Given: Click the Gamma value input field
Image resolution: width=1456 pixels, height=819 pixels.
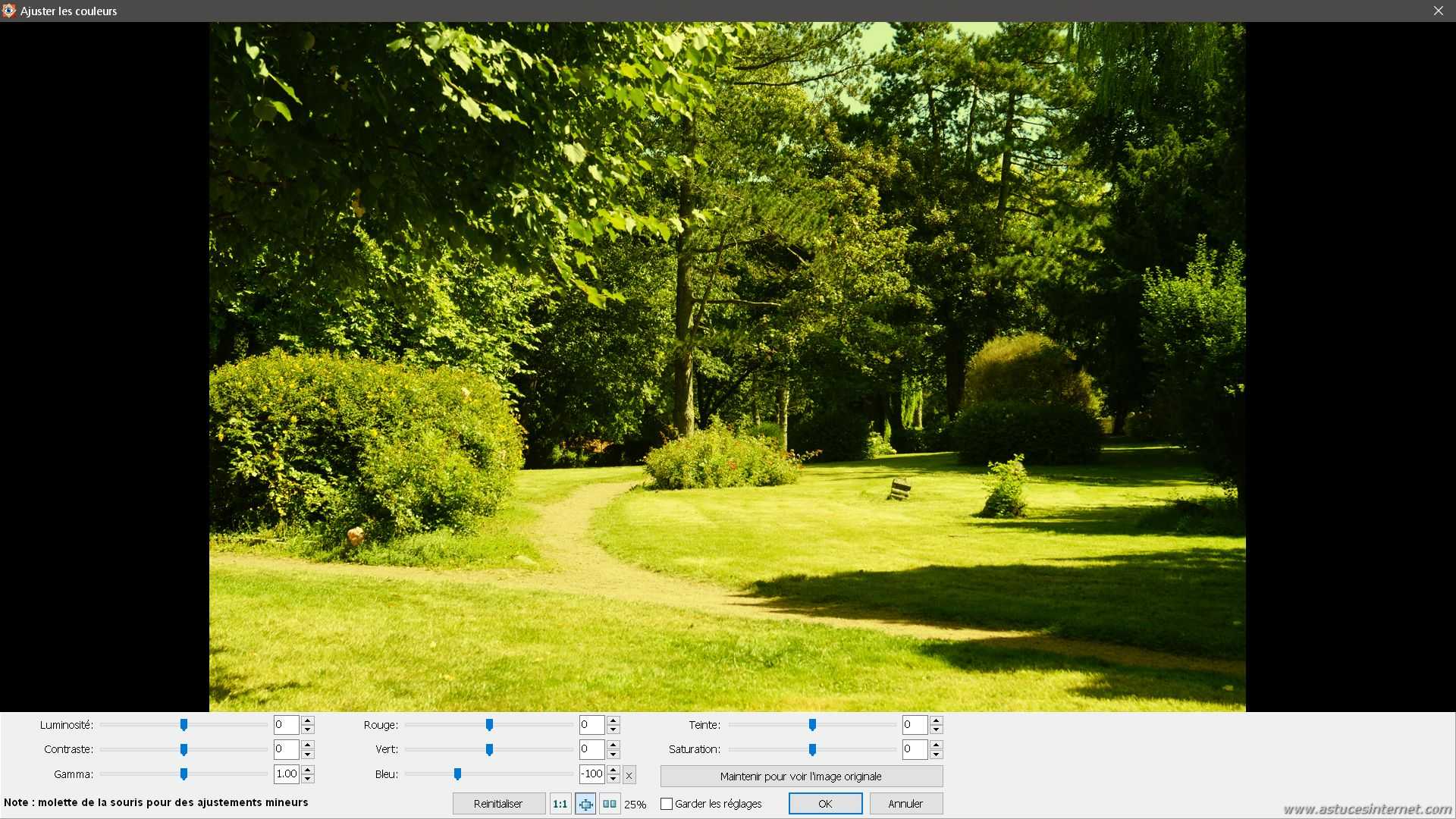Looking at the screenshot, I should (x=286, y=774).
